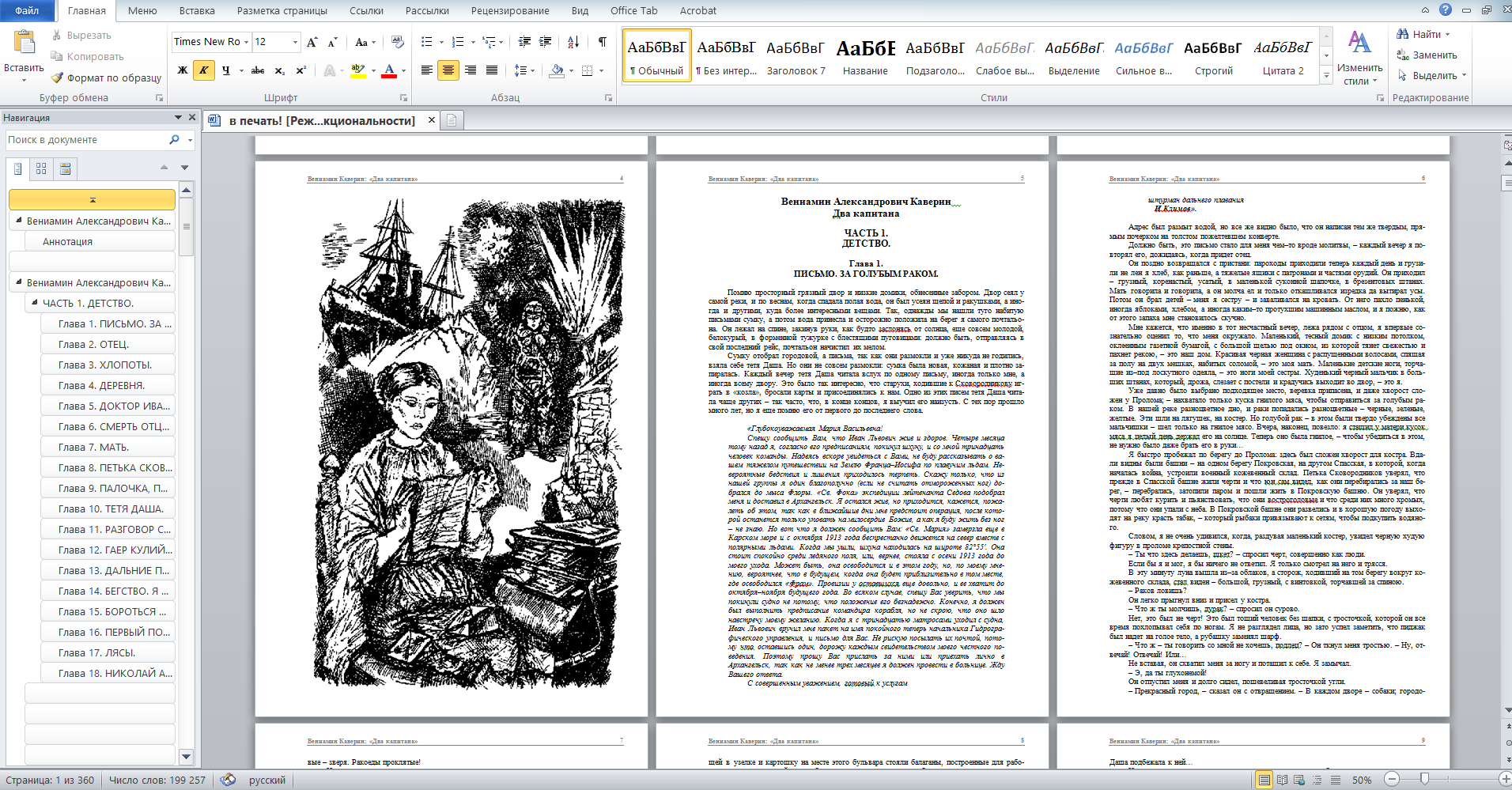Viewport: 1512px width, 790px height.
Task: Toggle Show paragraph marks (¶)
Action: (x=602, y=42)
